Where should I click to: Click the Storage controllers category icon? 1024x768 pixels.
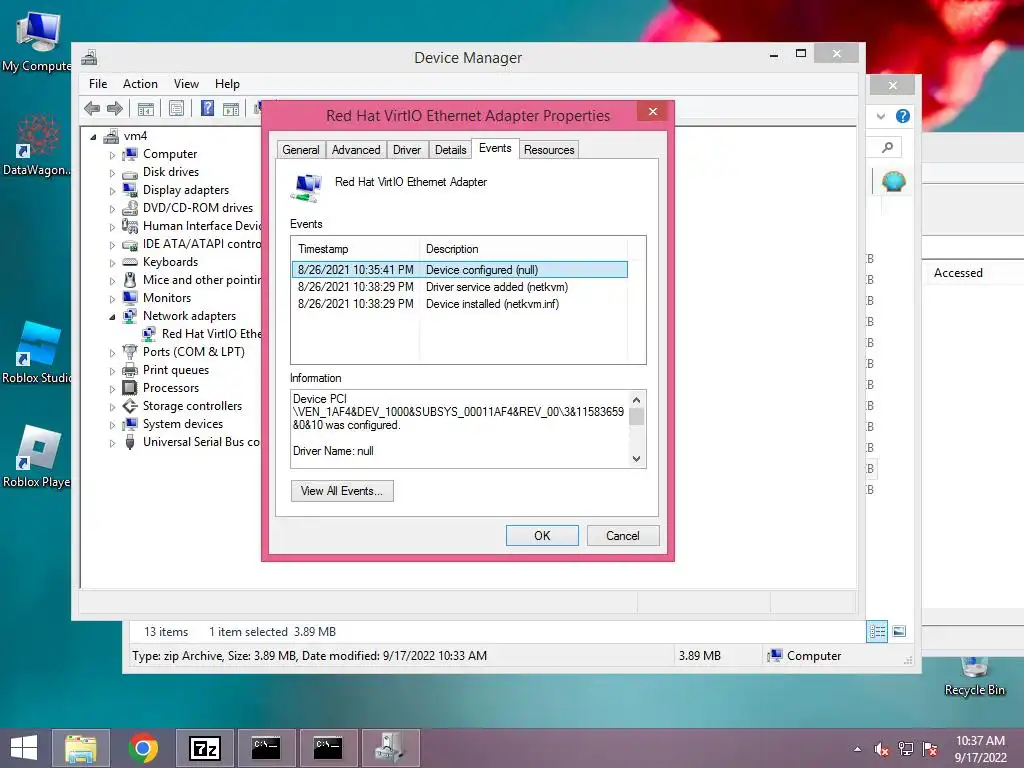(x=130, y=406)
